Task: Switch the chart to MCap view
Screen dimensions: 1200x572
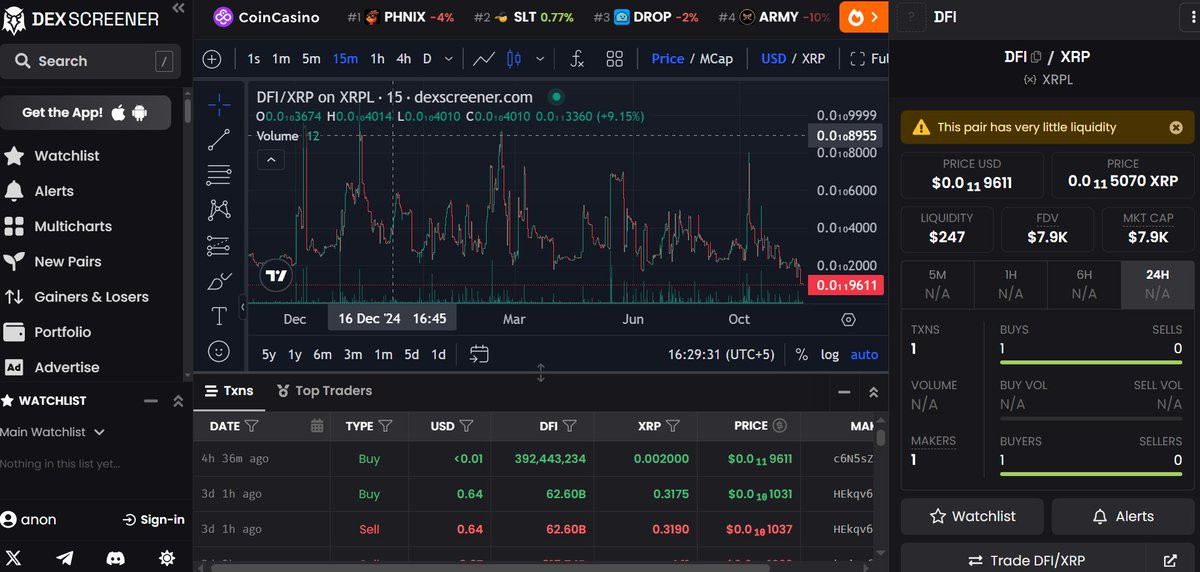Action: click(x=716, y=59)
